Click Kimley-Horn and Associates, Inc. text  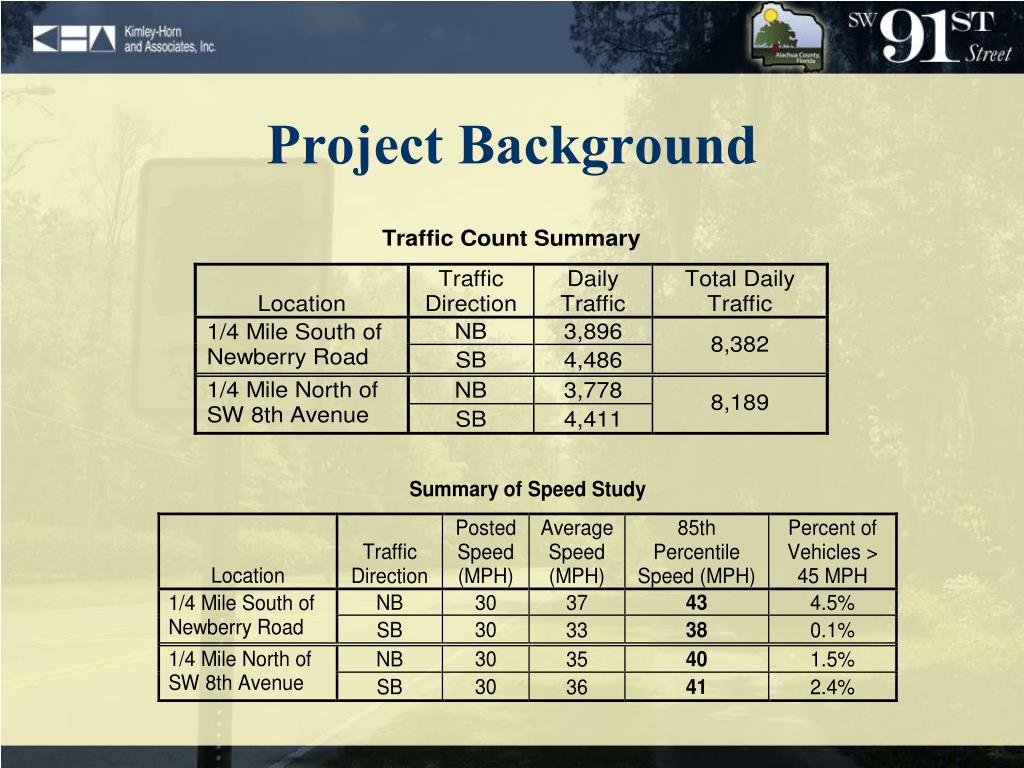pos(170,39)
